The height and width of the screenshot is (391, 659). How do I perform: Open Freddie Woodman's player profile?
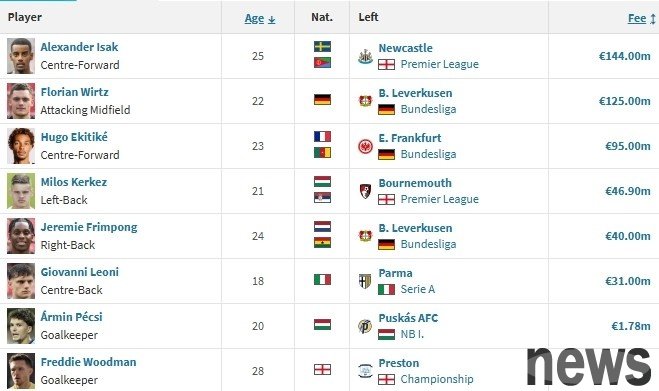88,362
